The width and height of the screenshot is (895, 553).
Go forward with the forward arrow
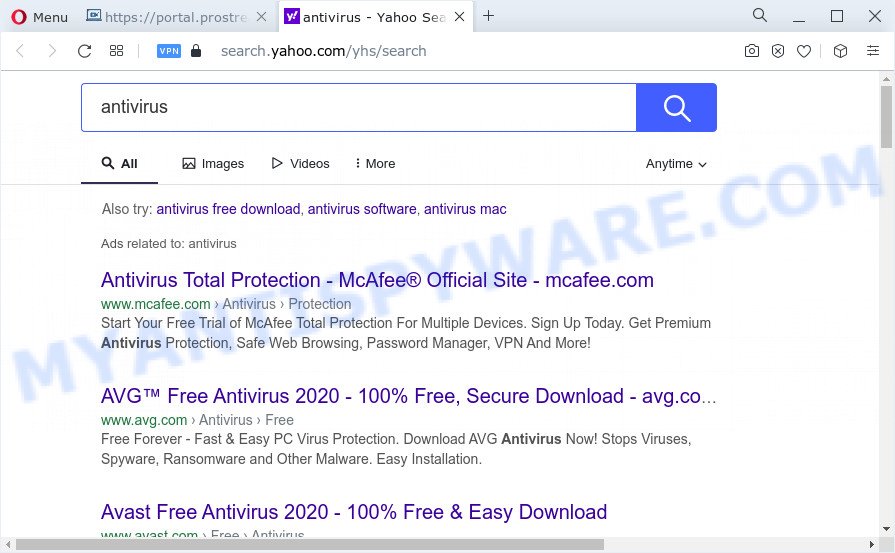pyautogui.click(x=52, y=51)
